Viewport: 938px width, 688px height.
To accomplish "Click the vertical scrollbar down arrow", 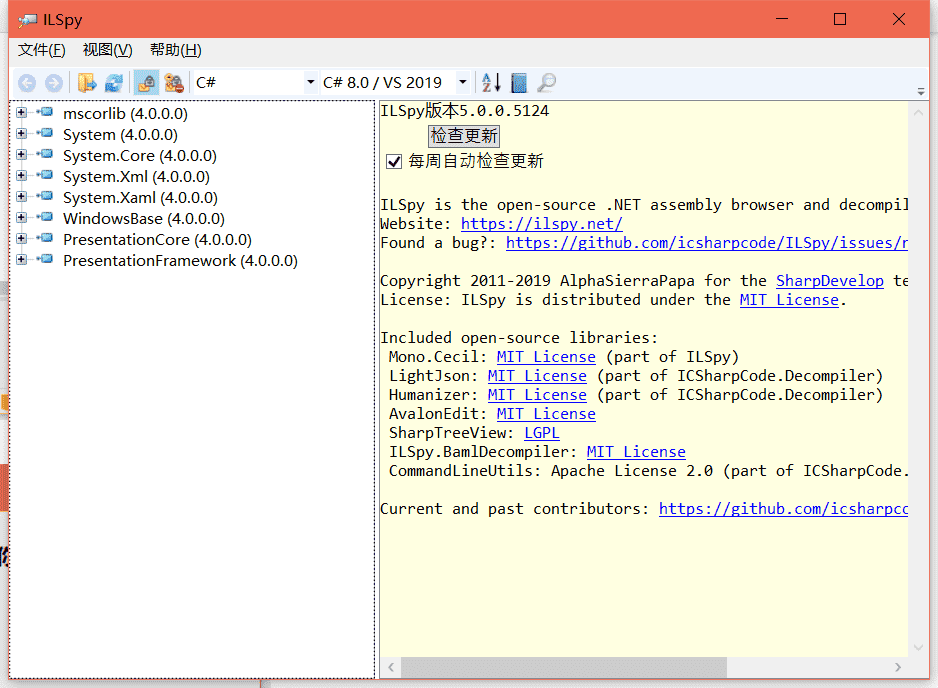I will [918, 647].
